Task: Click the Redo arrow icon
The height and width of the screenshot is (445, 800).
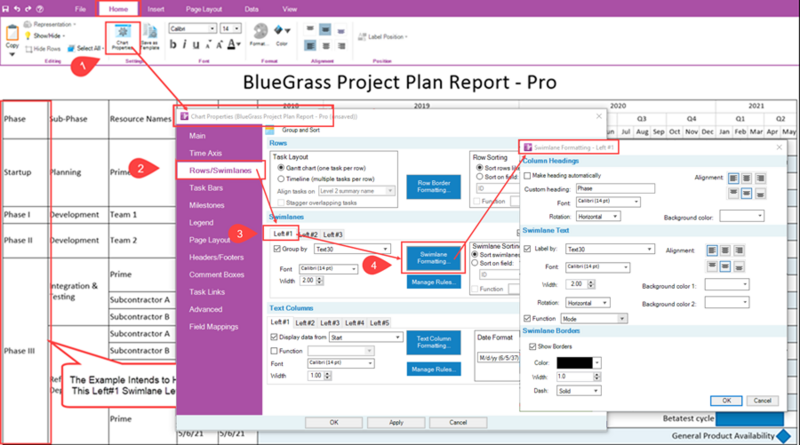Action: (x=28, y=9)
